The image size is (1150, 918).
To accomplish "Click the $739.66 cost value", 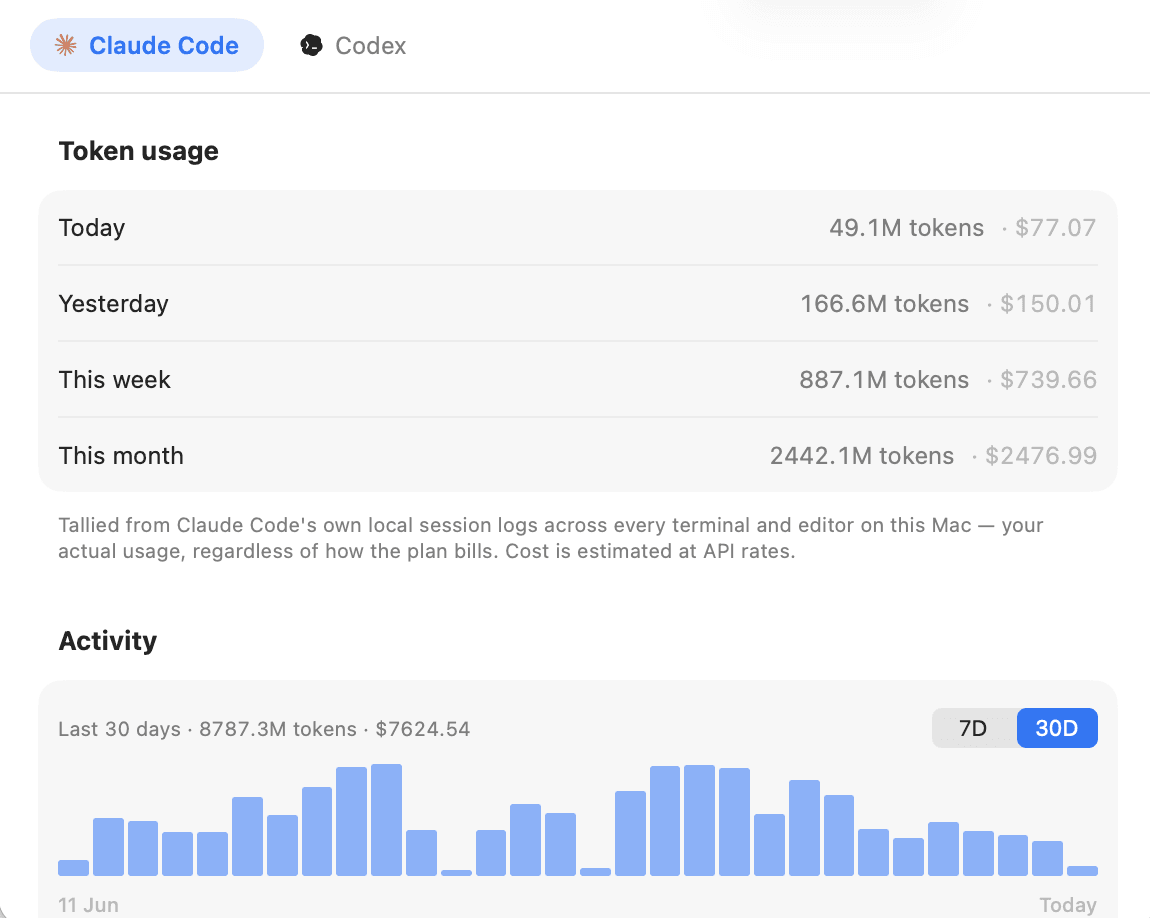I will coord(1048,380).
